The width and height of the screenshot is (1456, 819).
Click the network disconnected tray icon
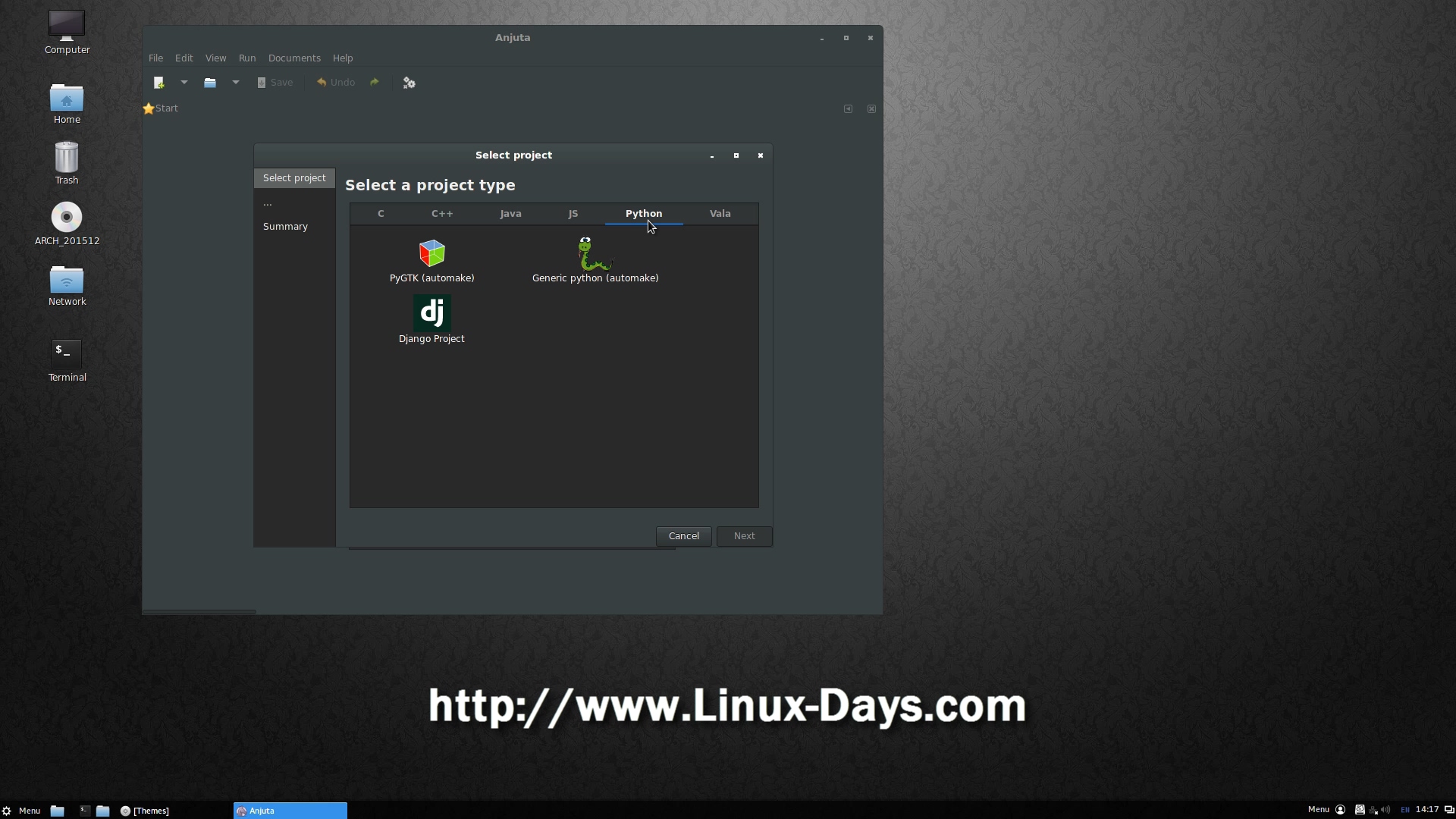click(1373, 810)
